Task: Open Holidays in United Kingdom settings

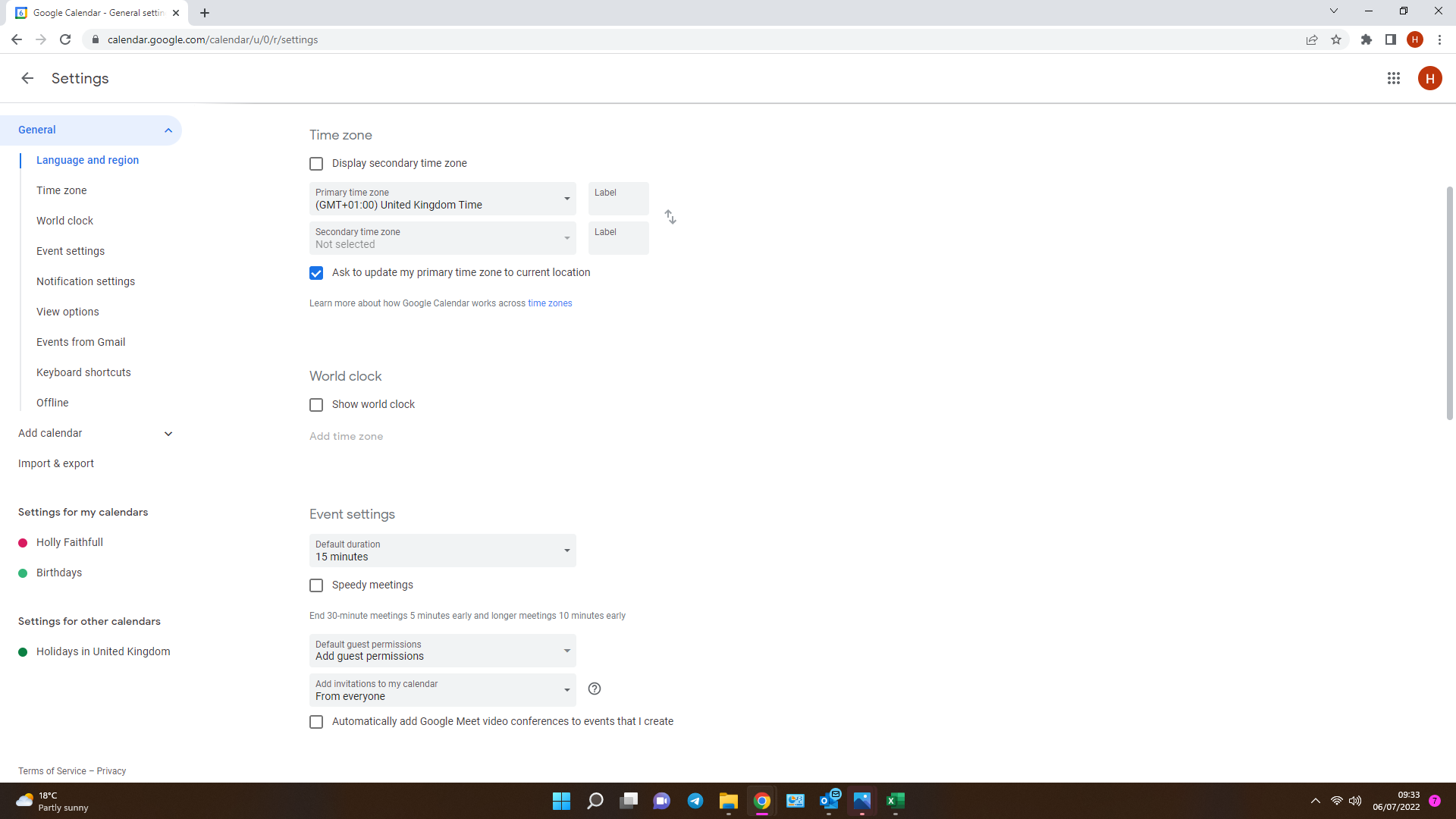Action: click(x=103, y=651)
